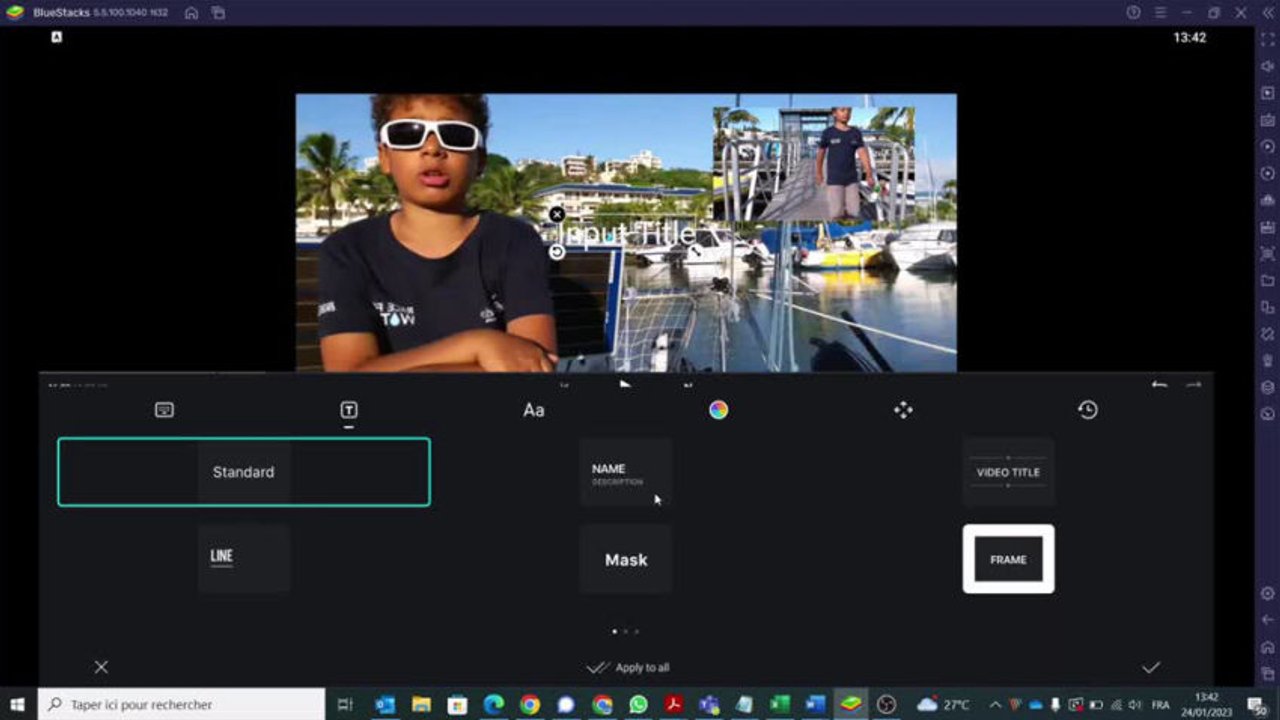Open Outlook from the taskbar
This screenshot has width=1280, height=720.
[385, 705]
